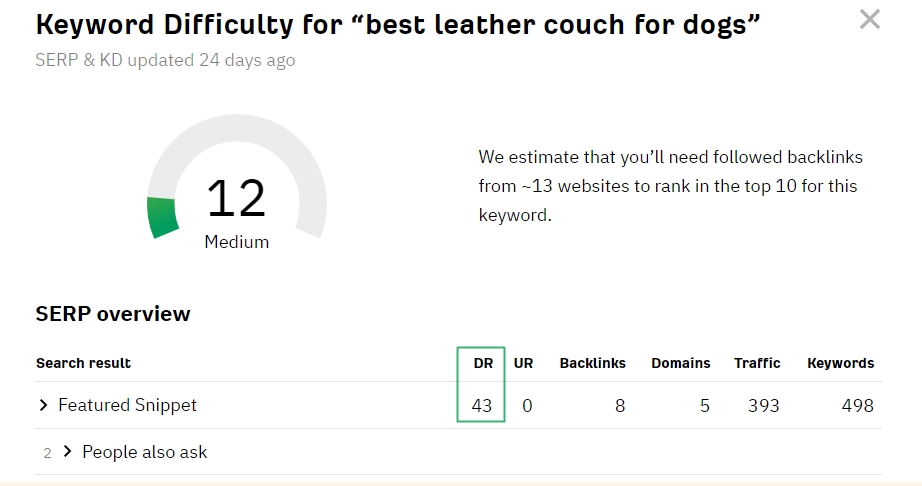
Task: Click the DR value 43
Action: point(482,405)
